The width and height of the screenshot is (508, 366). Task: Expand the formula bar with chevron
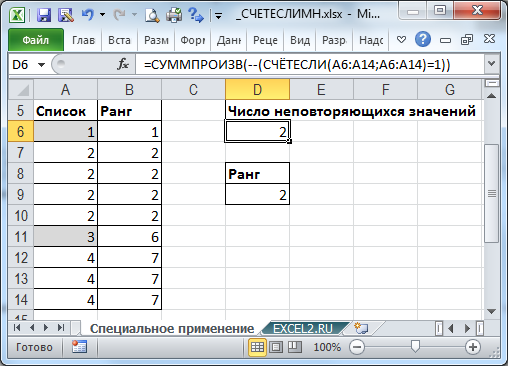coord(491,64)
